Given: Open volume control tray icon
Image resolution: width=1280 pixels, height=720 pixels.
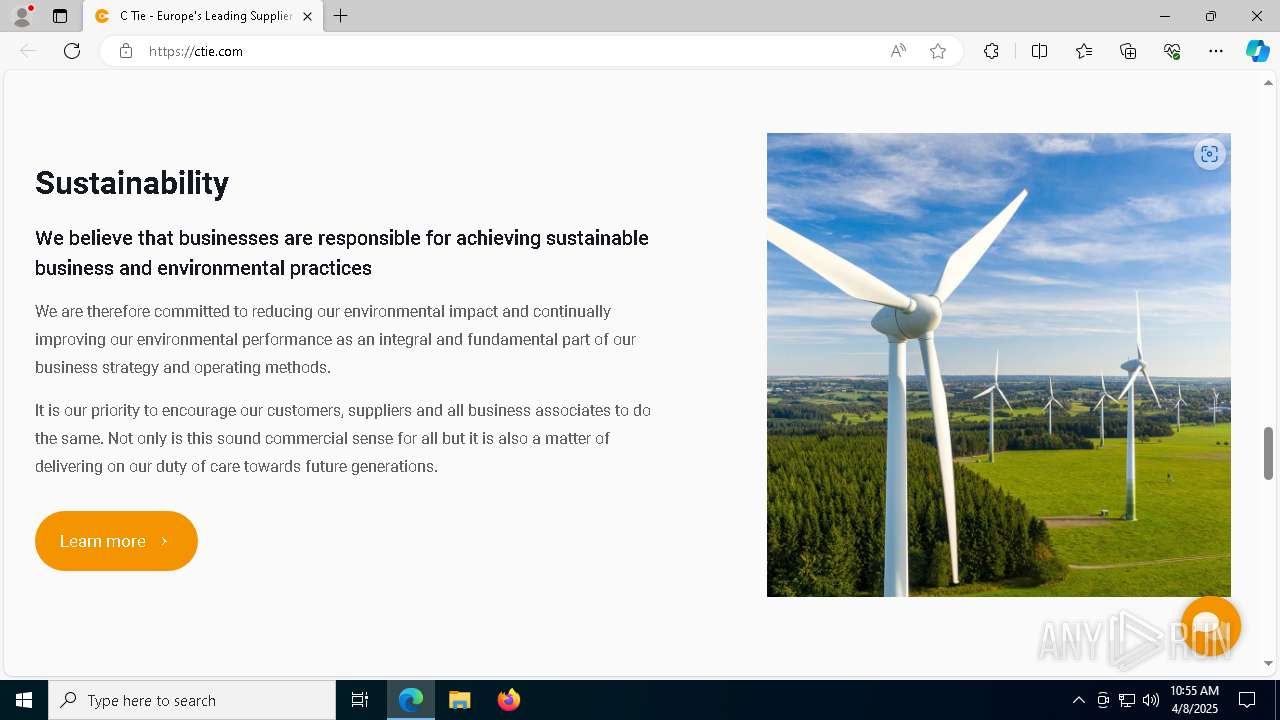Looking at the screenshot, I should pos(1151,700).
